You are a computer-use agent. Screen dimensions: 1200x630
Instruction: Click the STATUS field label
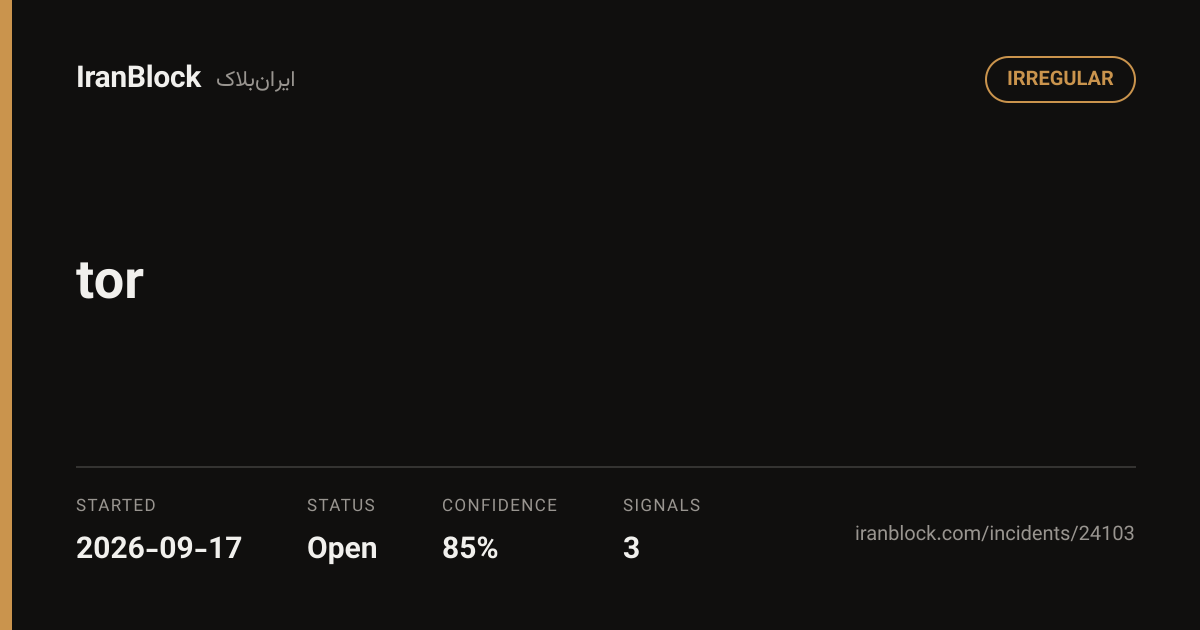pyautogui.click(x=341, y=505)
